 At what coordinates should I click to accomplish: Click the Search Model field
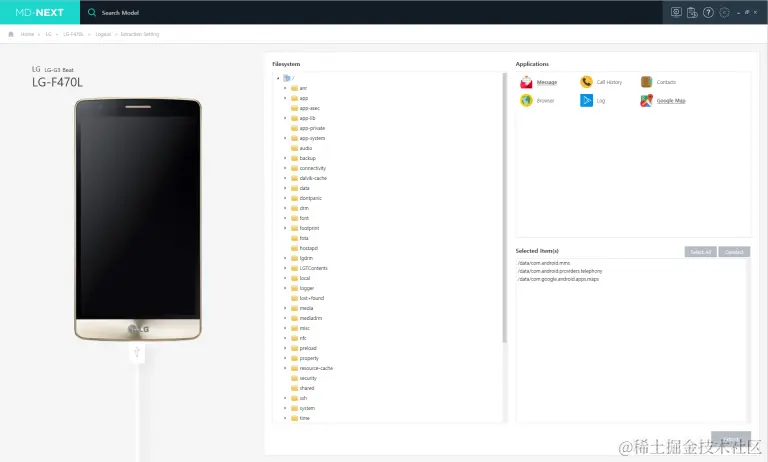120,13
